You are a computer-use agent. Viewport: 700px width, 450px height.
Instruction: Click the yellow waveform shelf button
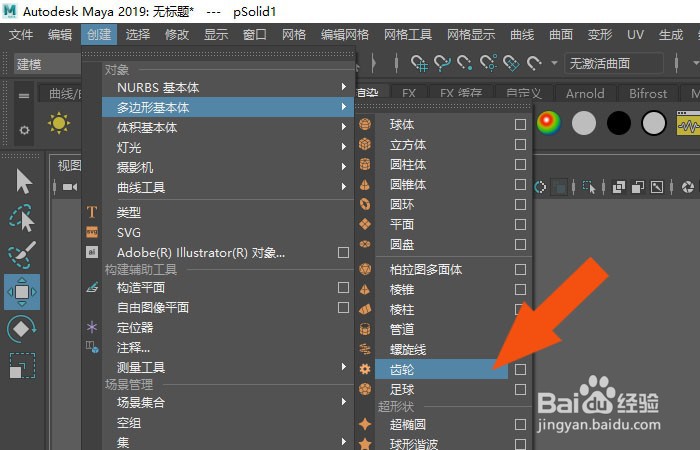(688, 123)
